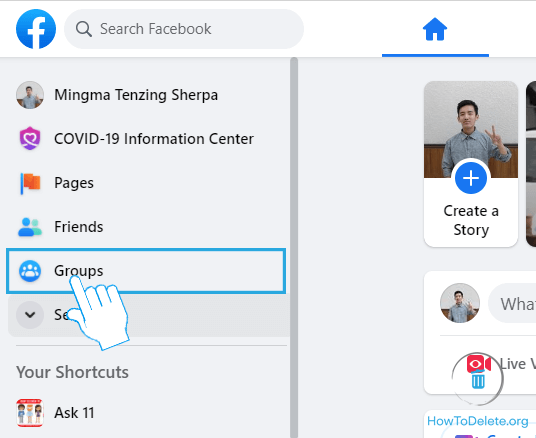Screen dimensions: 536x438
Task: Open the Ask 11 shortcut
Action: [x=74, y=413]
